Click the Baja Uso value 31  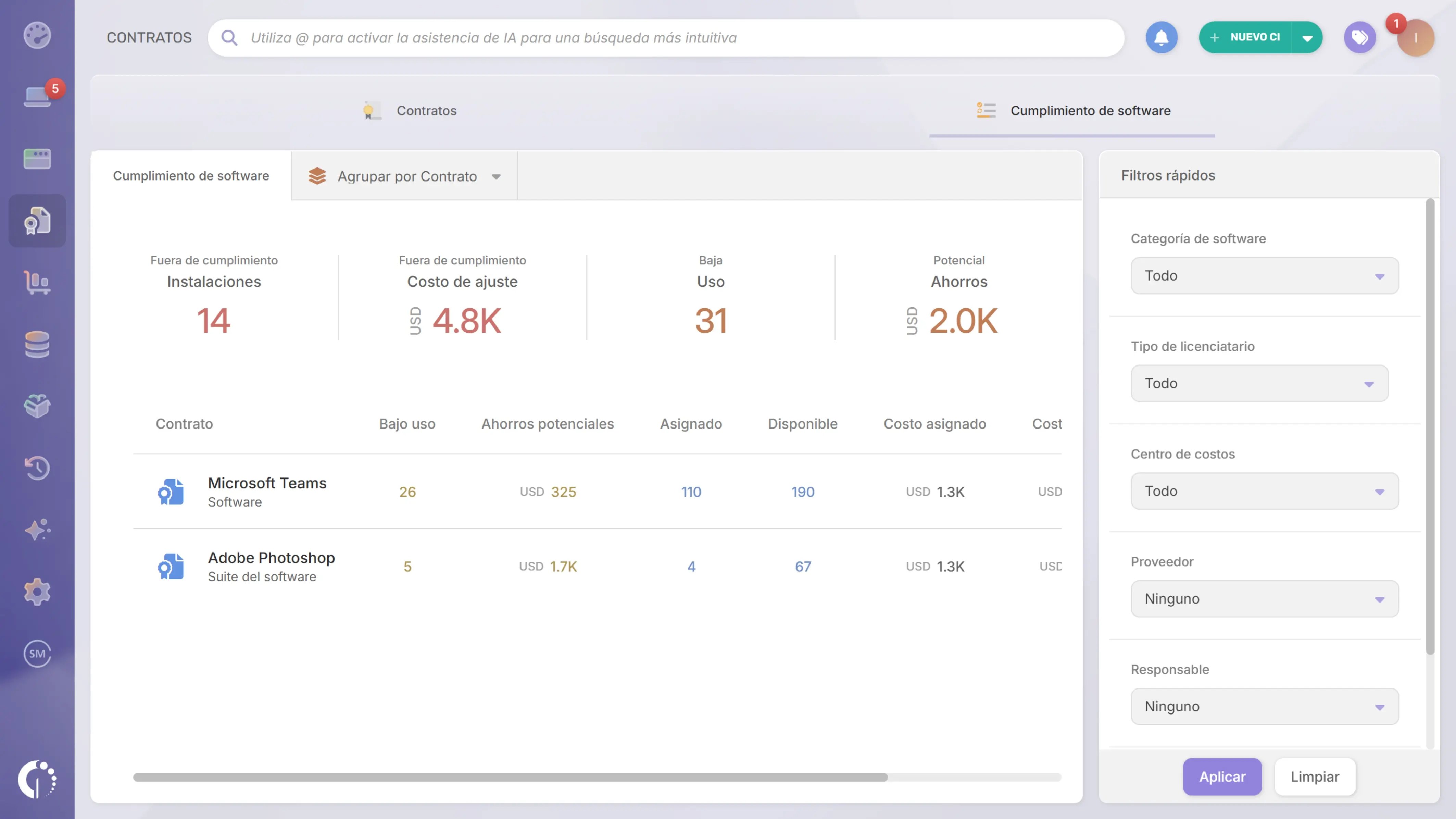click(711, 321)
